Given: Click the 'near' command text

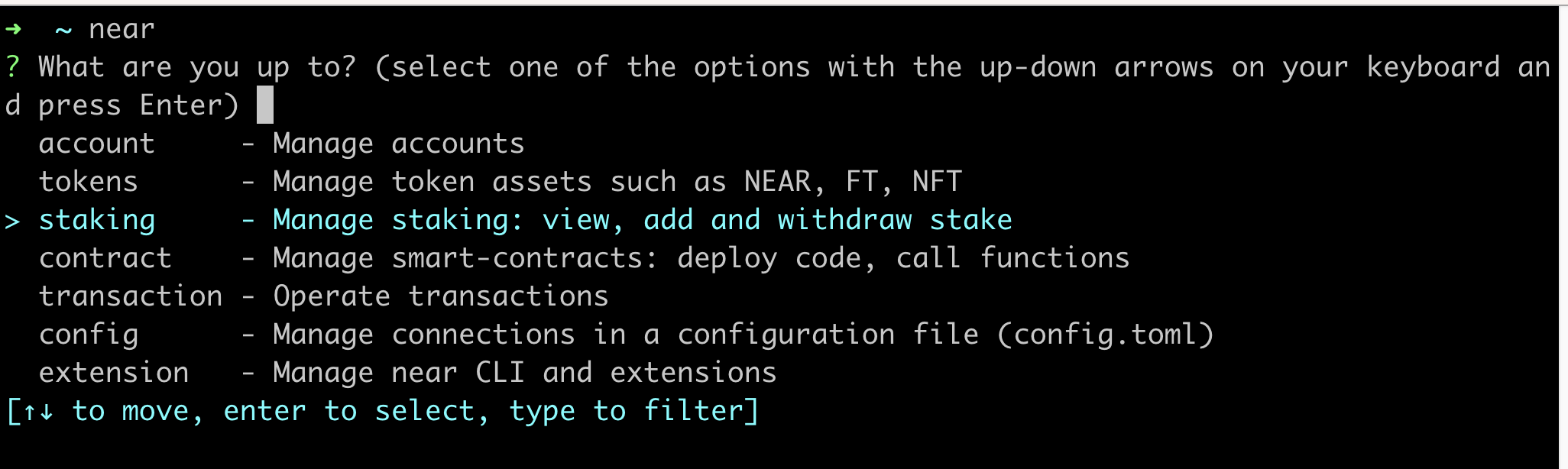Looking at the screenshot, I should [121, 29].
